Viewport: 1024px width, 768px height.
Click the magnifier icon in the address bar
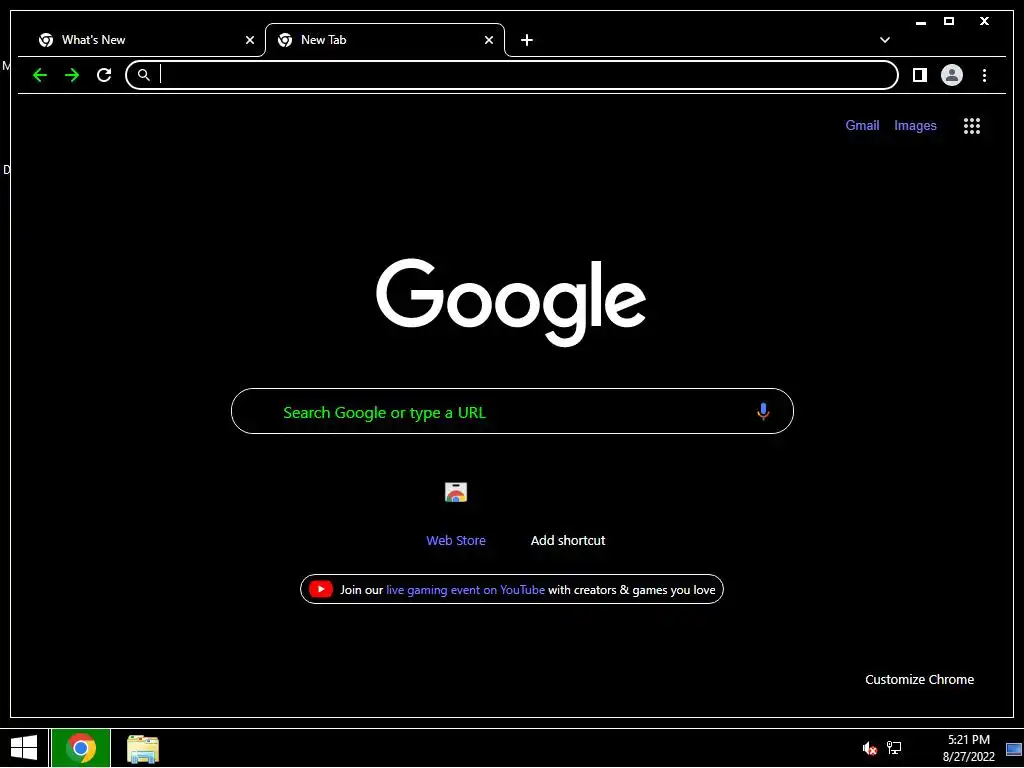click(x=144, y=75)
